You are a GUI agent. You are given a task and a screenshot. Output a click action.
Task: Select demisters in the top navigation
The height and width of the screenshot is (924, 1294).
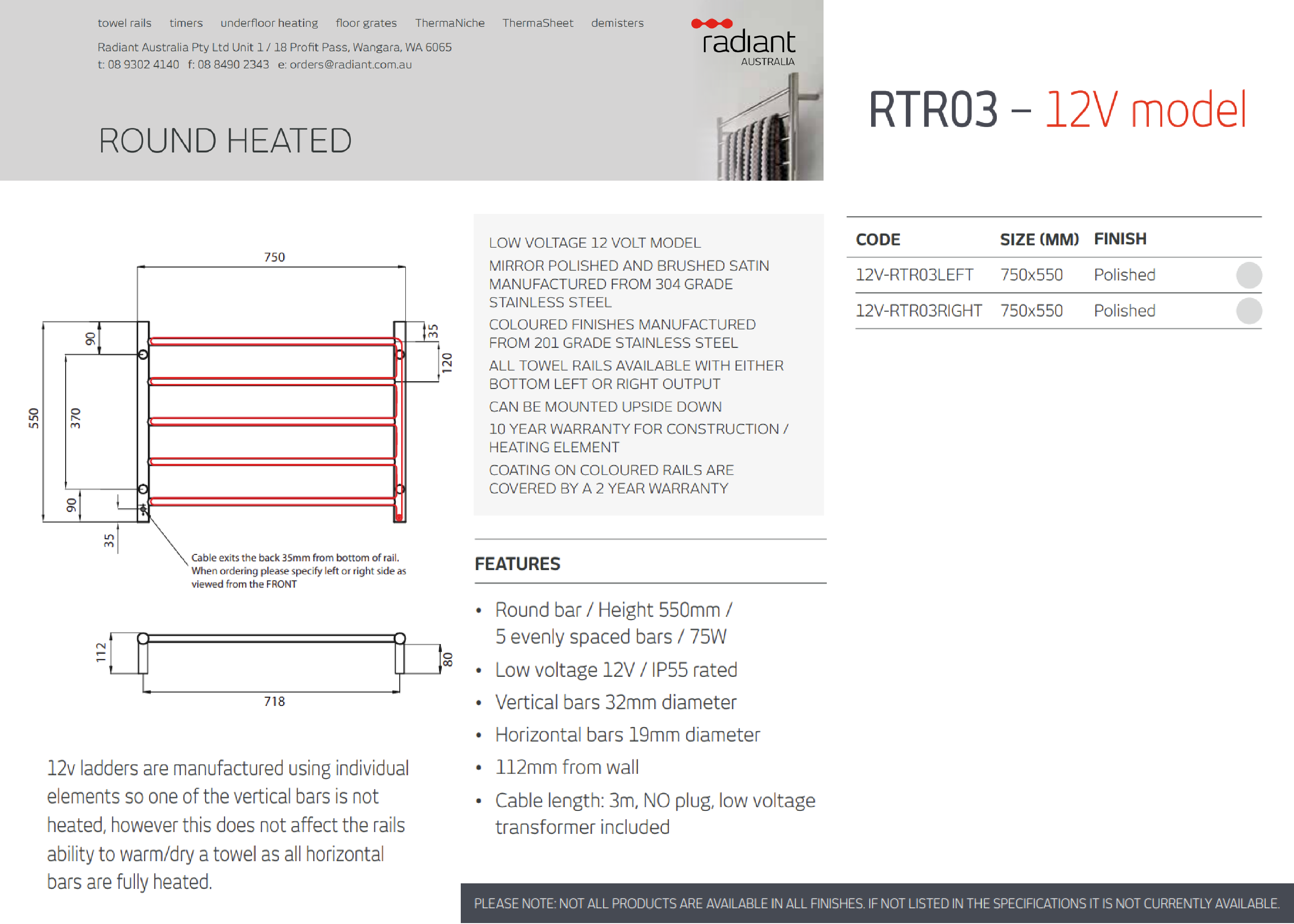(617, 23)
